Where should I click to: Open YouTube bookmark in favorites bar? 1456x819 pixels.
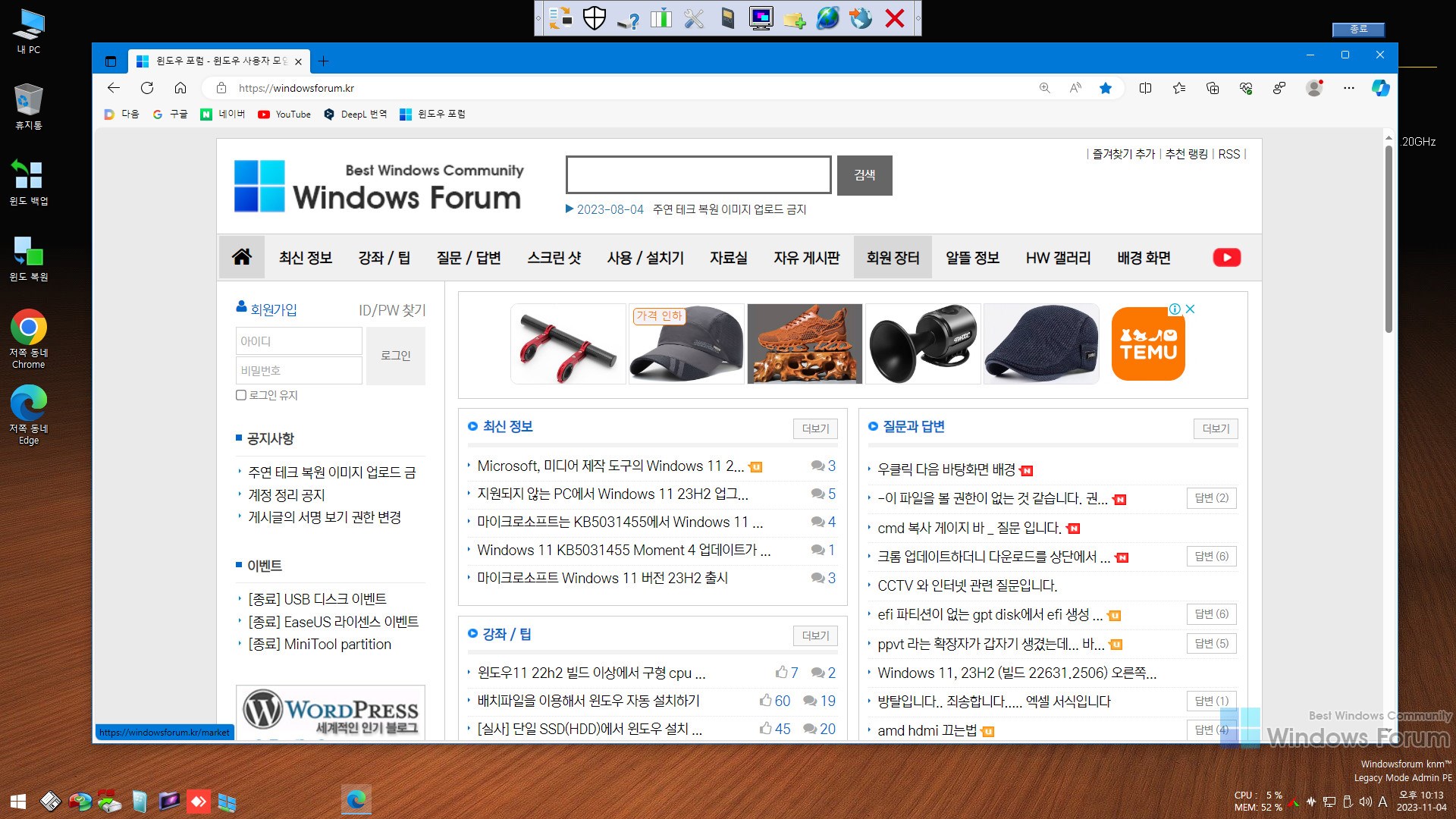tap(284, 115)
